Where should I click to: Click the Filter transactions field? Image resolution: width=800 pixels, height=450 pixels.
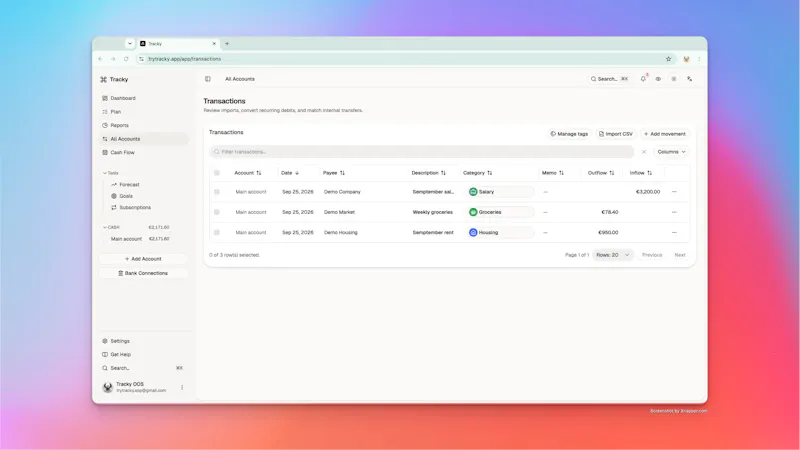point(421,152)
